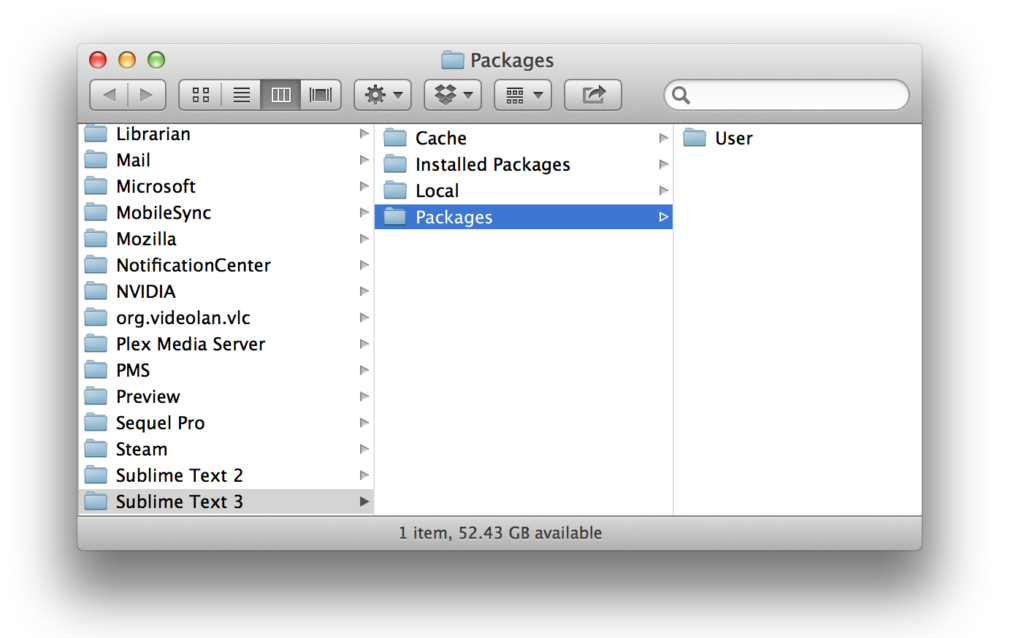Screen dimensions: 1024x638
Task: Open the Installed Packages folder
Action: [492, 165]
